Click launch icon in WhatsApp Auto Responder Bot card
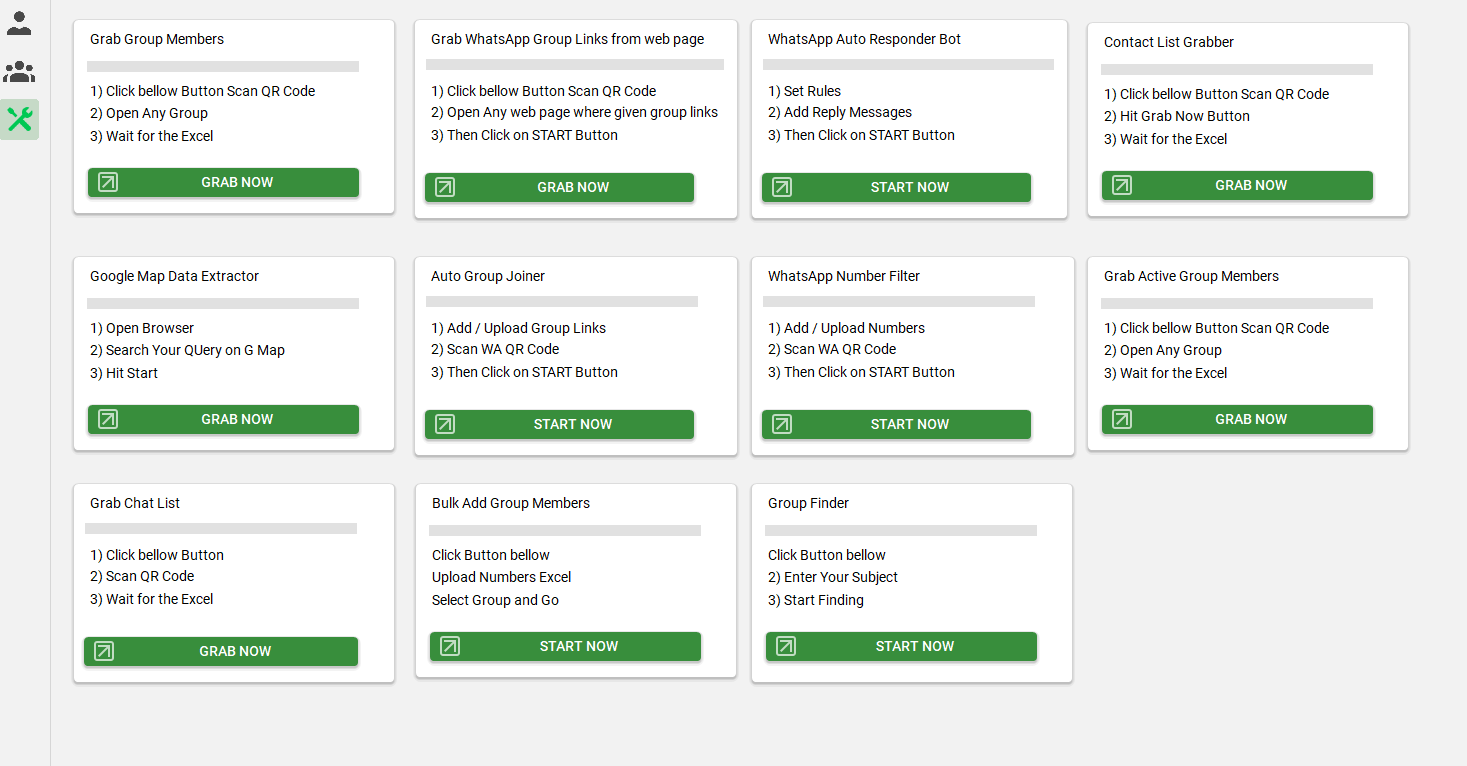1467x766 pixels. pos(782,187)
